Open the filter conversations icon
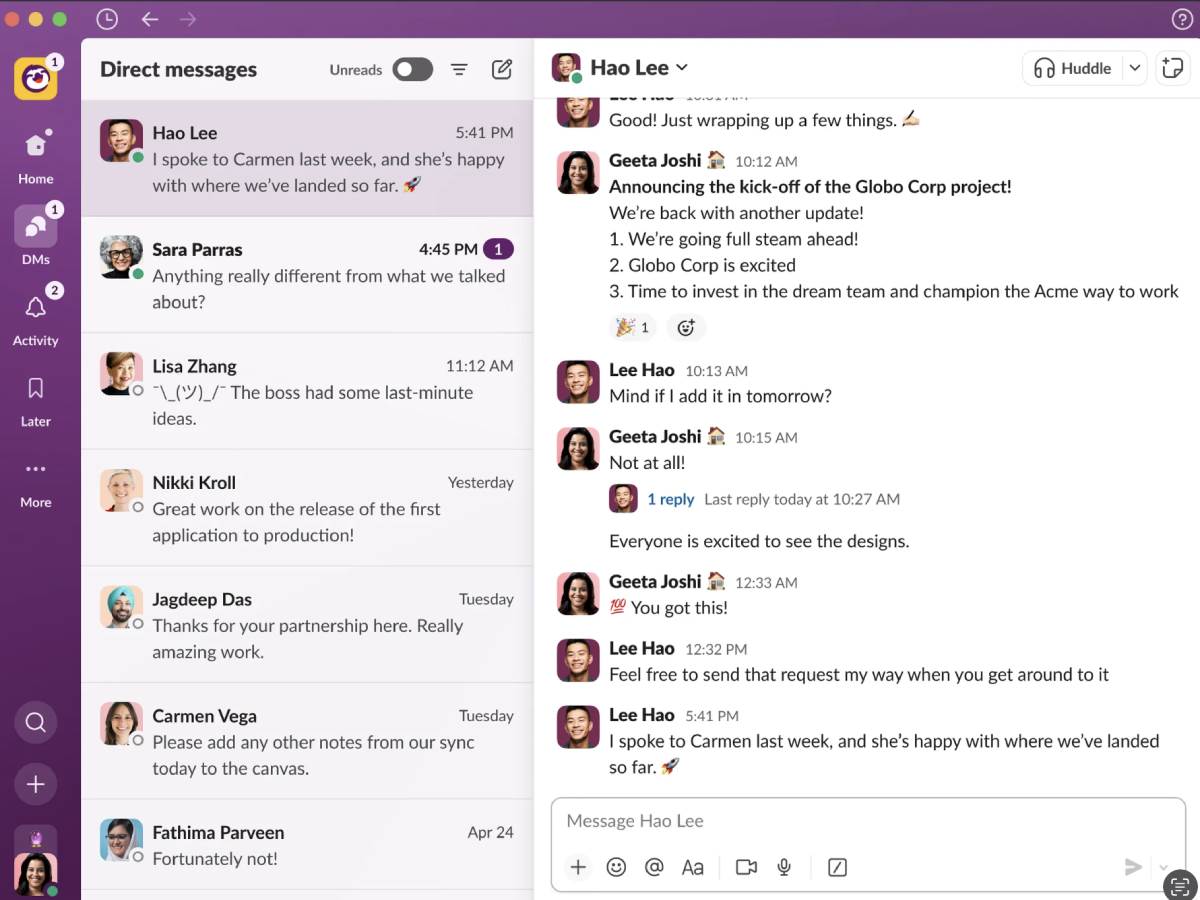1200x900 pixels. 459,69
